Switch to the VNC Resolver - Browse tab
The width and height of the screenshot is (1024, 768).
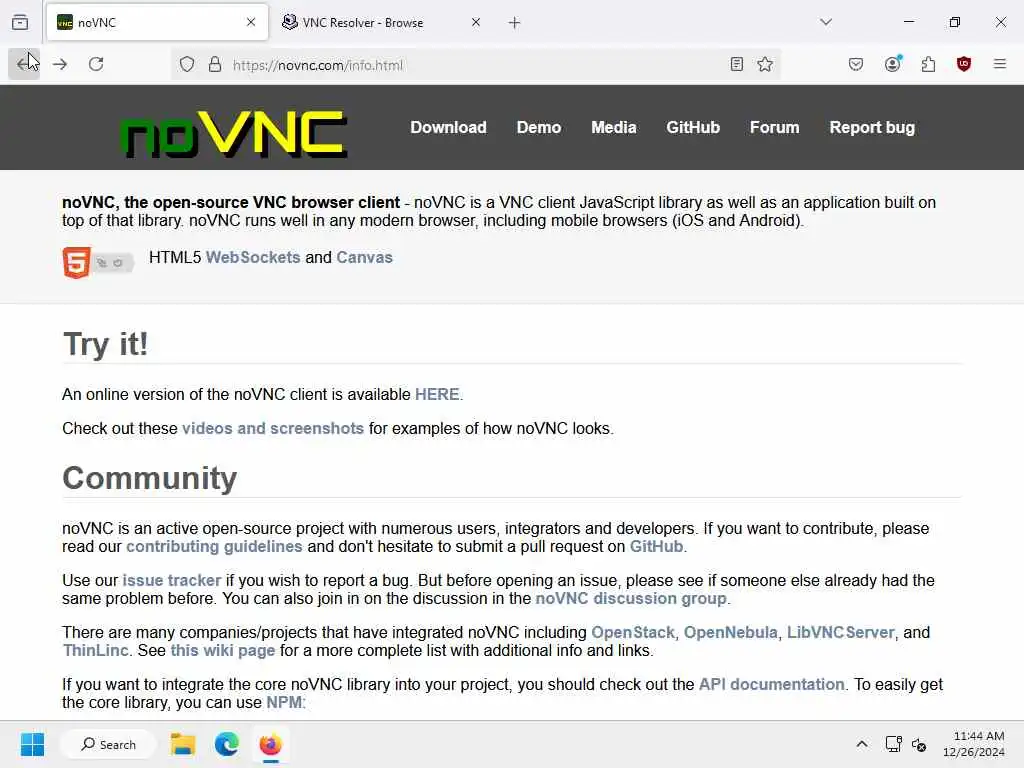(x=382, y=22)
